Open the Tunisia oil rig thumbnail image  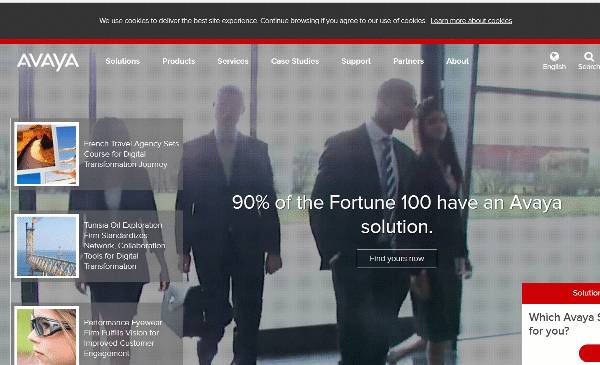click(47, 246)
